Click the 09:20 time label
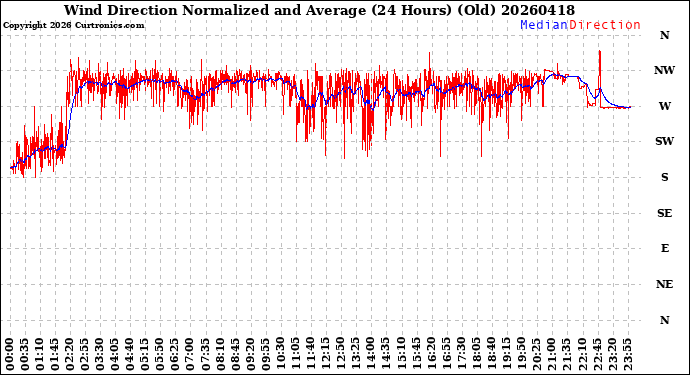The image size is (690, 375). tap(250, 354)
